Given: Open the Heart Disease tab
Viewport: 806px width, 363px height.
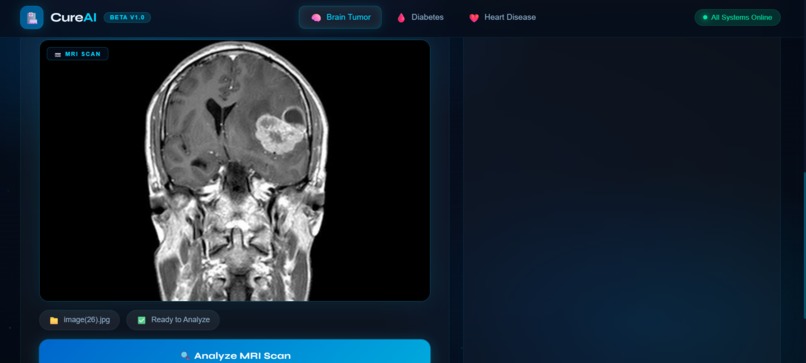Looking at the screenshot, I should tap(502, 17).
